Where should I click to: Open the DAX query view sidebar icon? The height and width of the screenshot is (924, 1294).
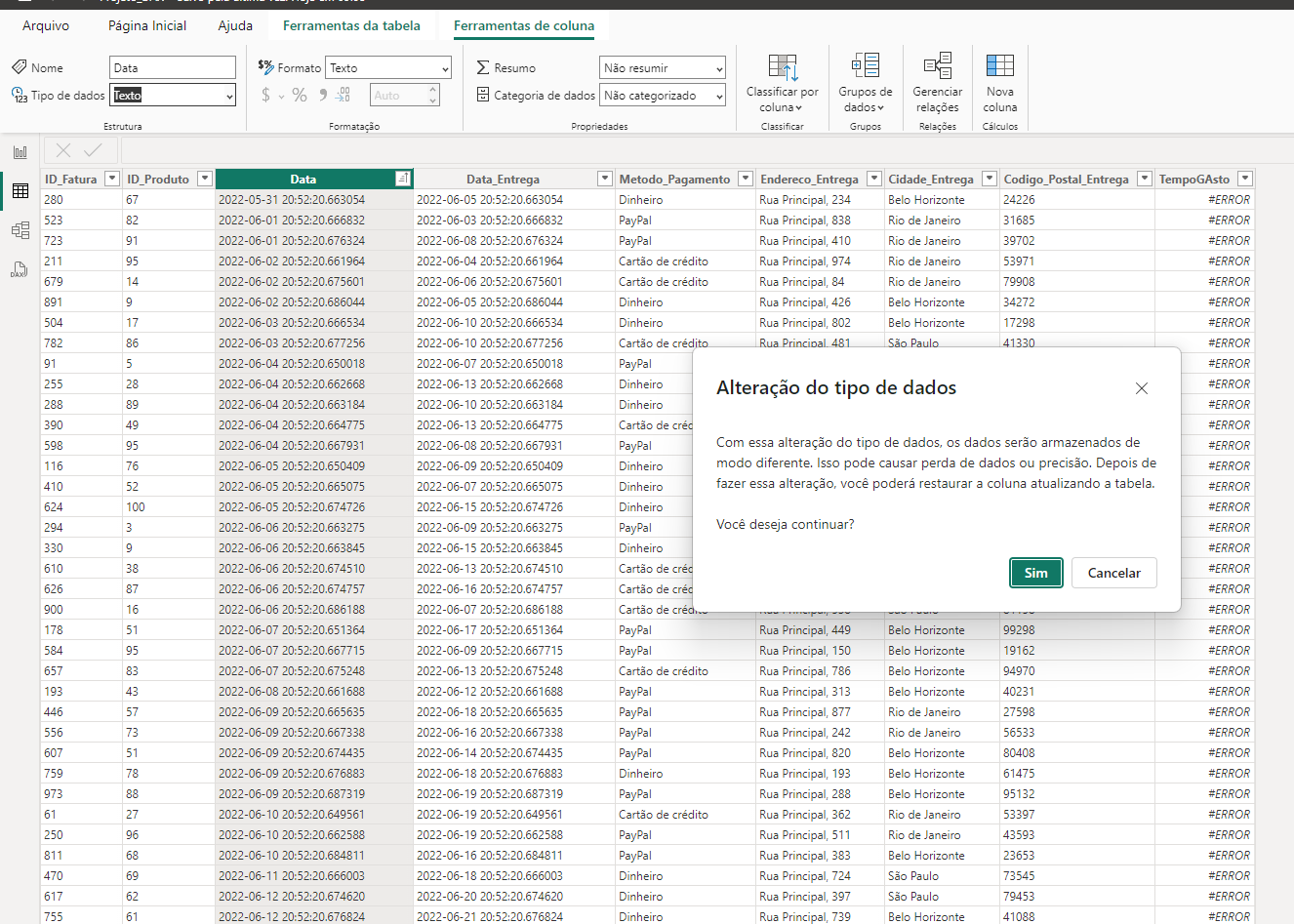tap(20, 269)
